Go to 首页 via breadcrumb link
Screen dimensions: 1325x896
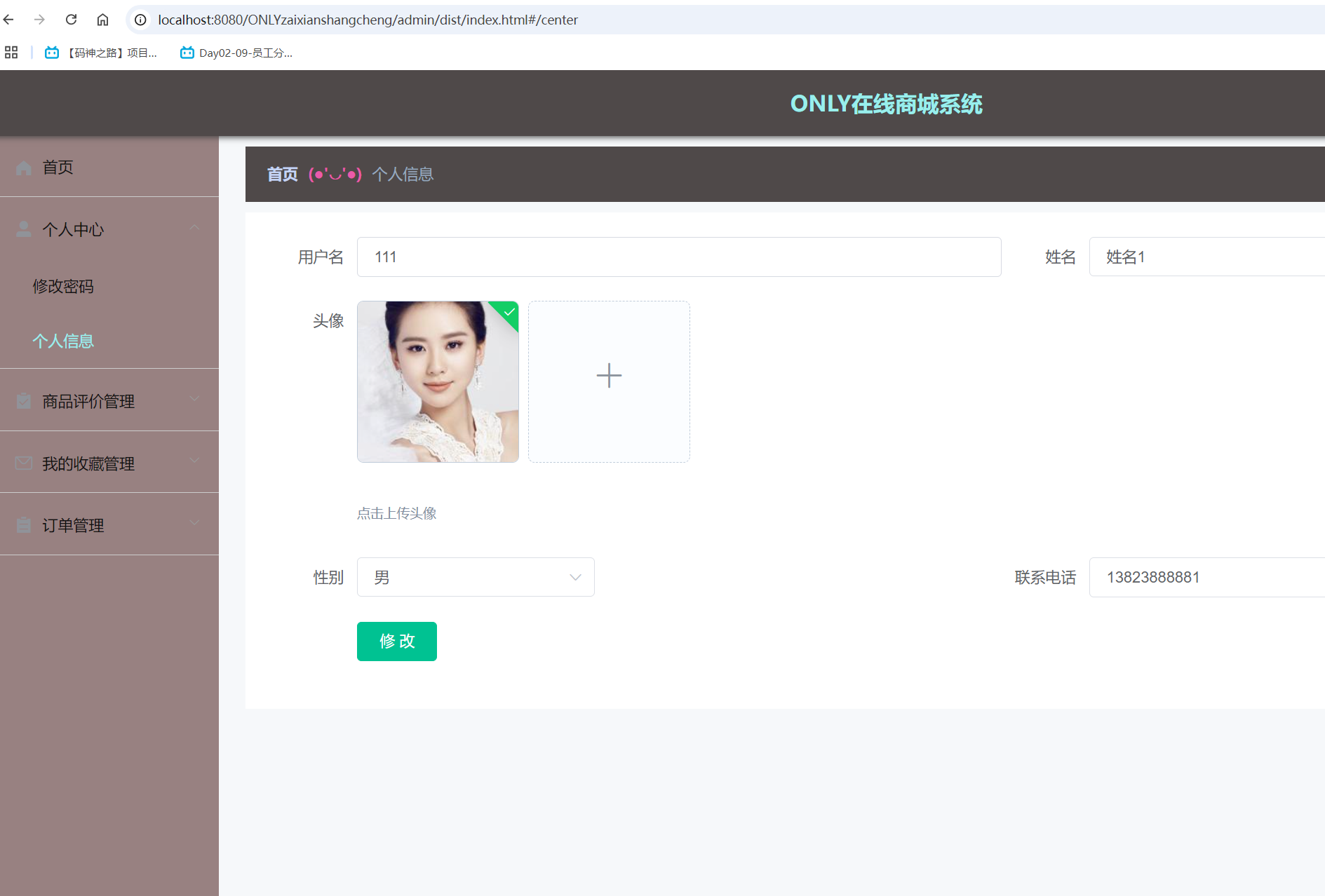282,175
